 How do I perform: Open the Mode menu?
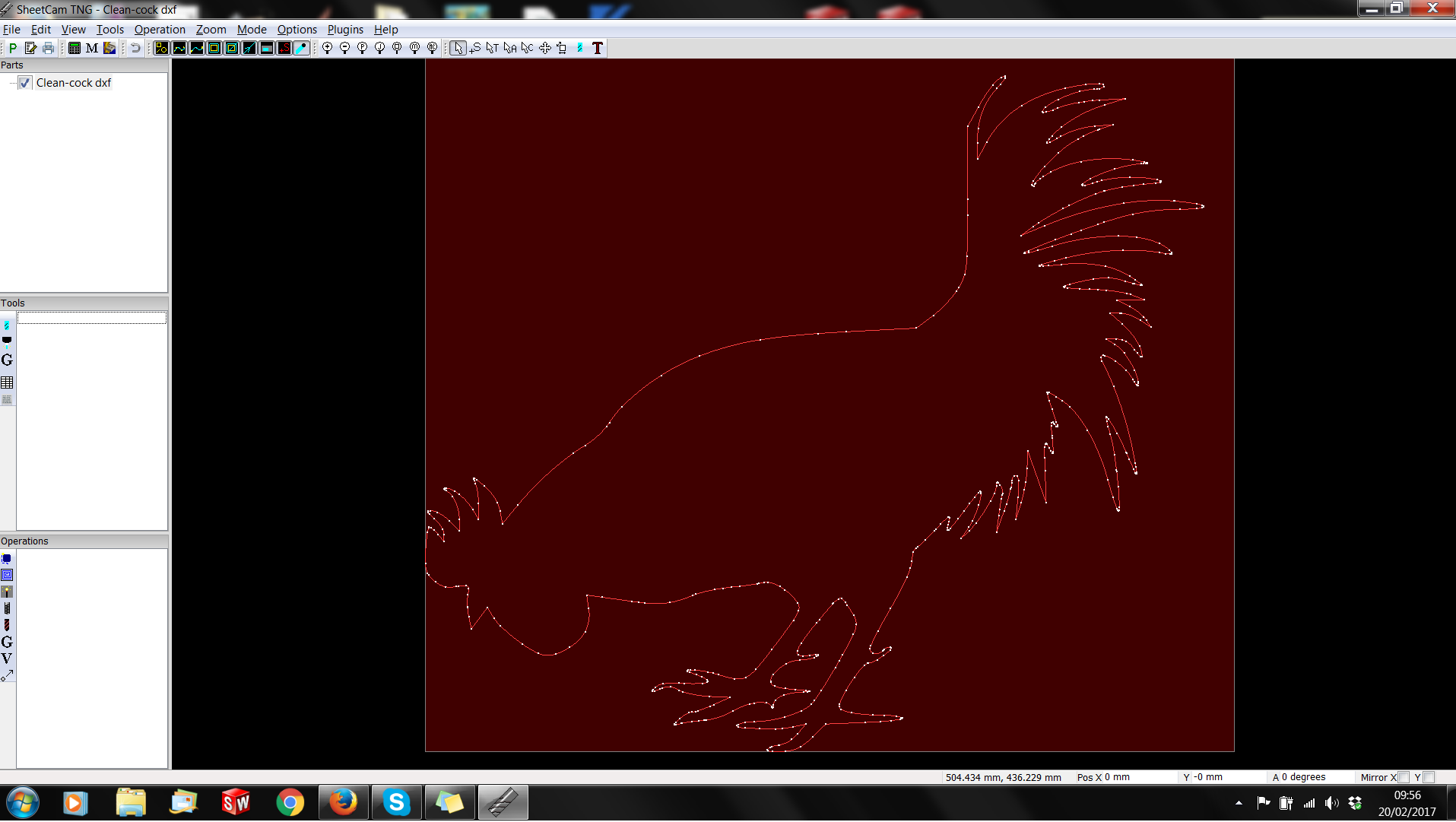(x=252, y=30)
